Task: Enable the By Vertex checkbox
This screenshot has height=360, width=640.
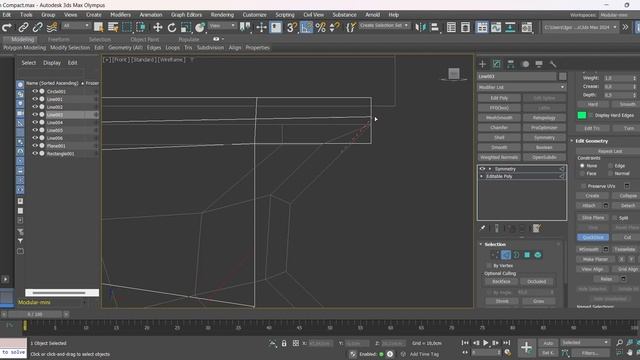Action: (x=489, y=266)
